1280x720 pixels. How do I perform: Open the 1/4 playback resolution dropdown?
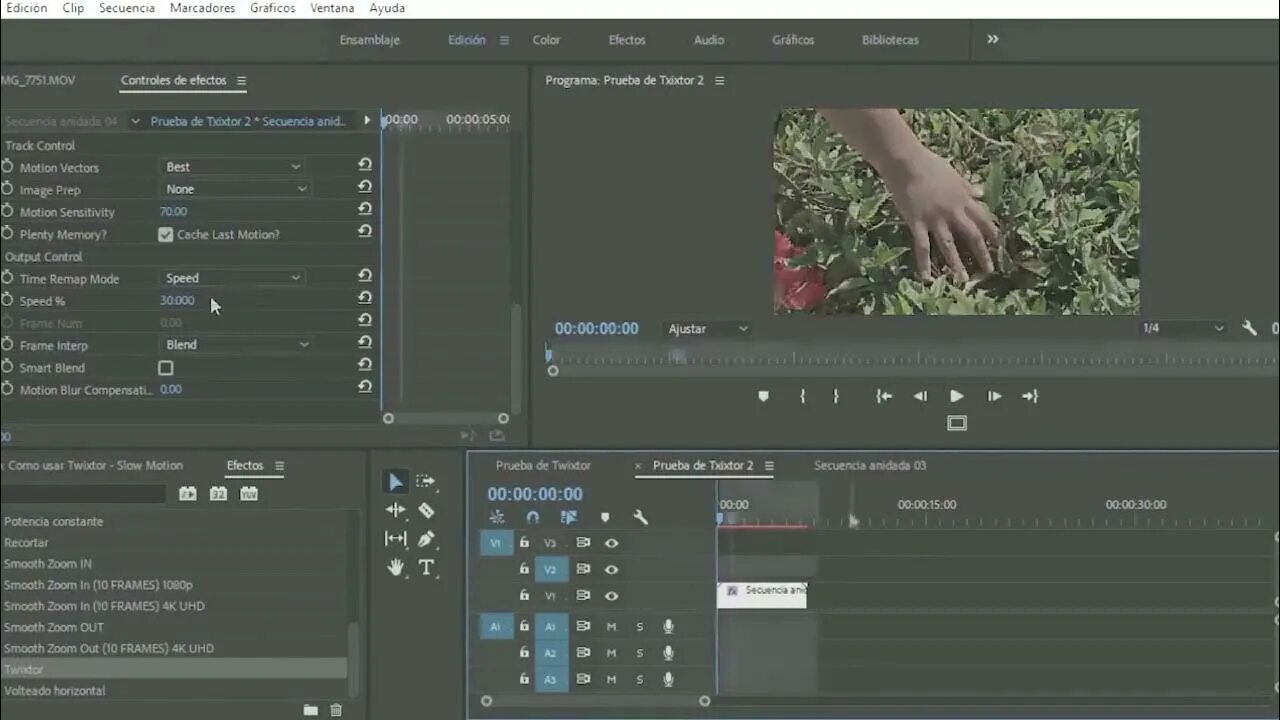point(1183,328)
